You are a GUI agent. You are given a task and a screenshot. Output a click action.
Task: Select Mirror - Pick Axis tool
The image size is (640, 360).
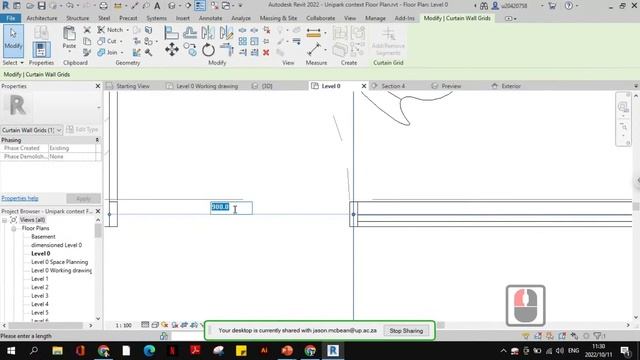(x=208, y=33)
